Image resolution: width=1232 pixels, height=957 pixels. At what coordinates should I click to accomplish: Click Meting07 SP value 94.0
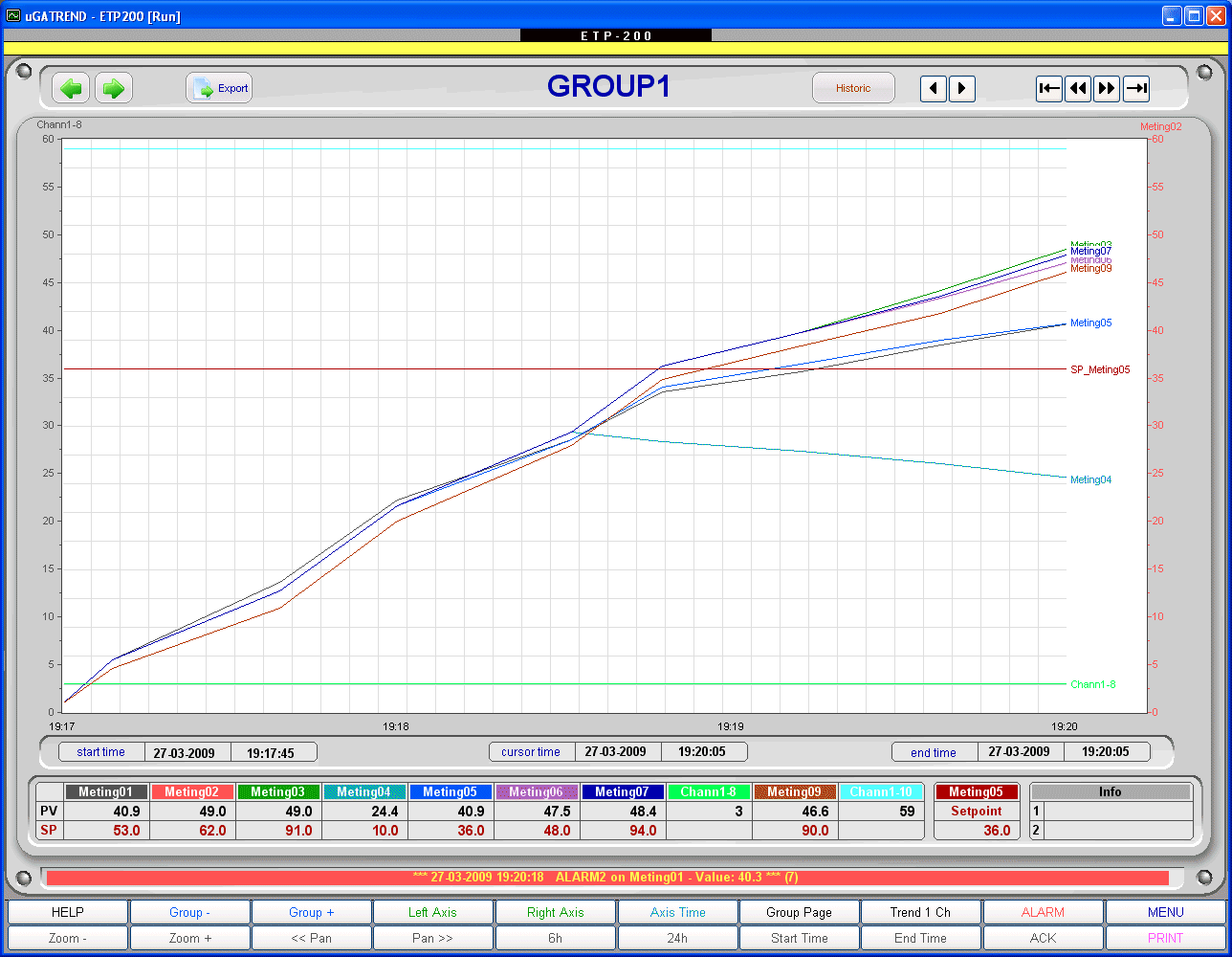623,831
